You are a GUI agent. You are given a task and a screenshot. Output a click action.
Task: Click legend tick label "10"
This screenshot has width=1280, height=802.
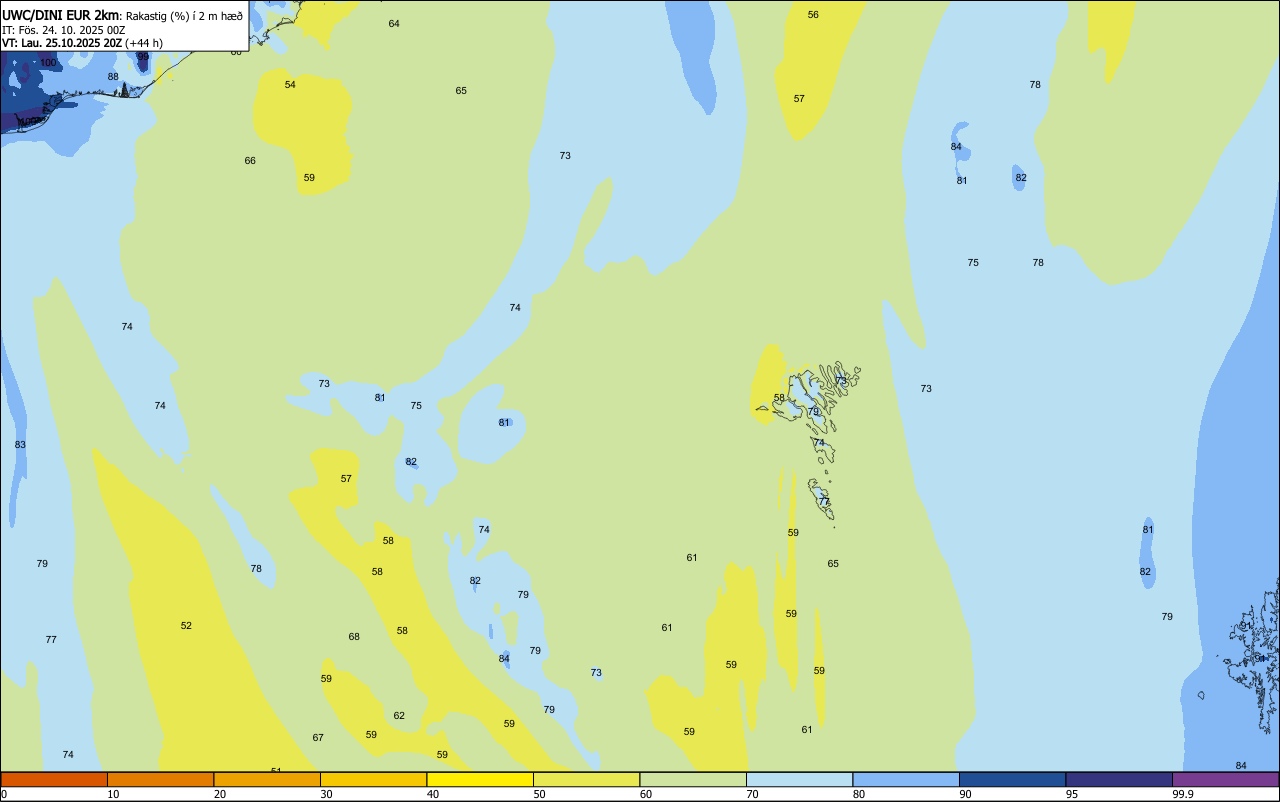(x=113, y=794)
